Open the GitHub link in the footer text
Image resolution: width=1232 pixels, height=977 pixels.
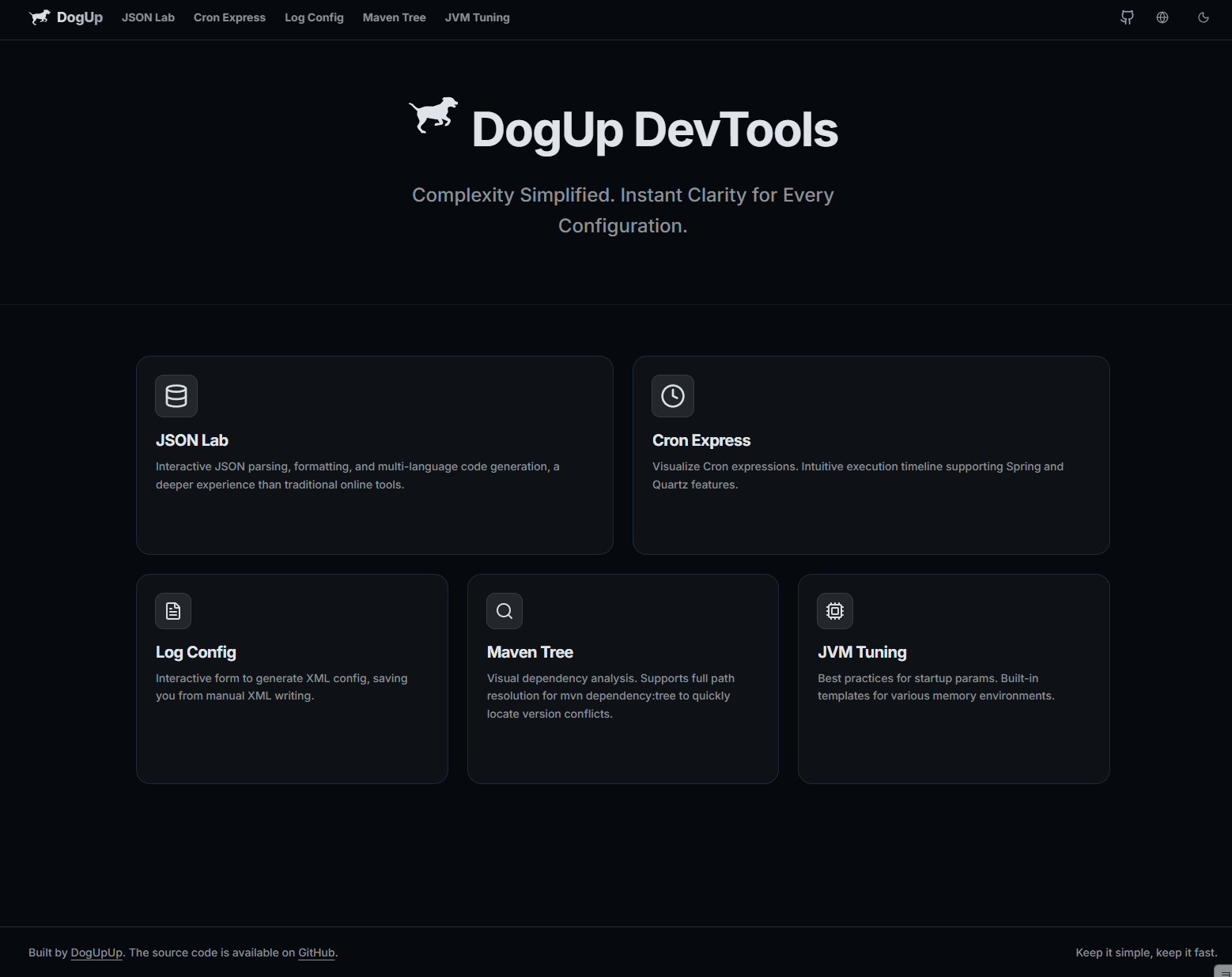[x=316, y=952]
